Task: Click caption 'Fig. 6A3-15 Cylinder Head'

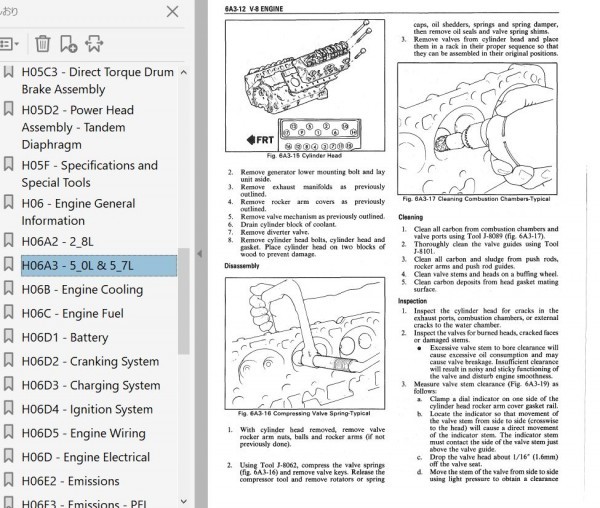Action: [304, 156]
